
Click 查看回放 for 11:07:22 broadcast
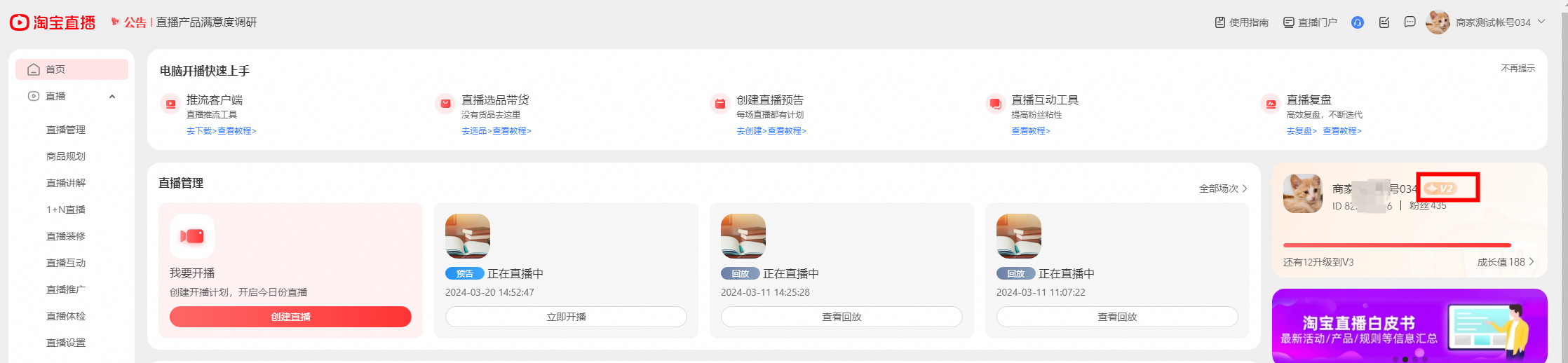(1117, 317)
